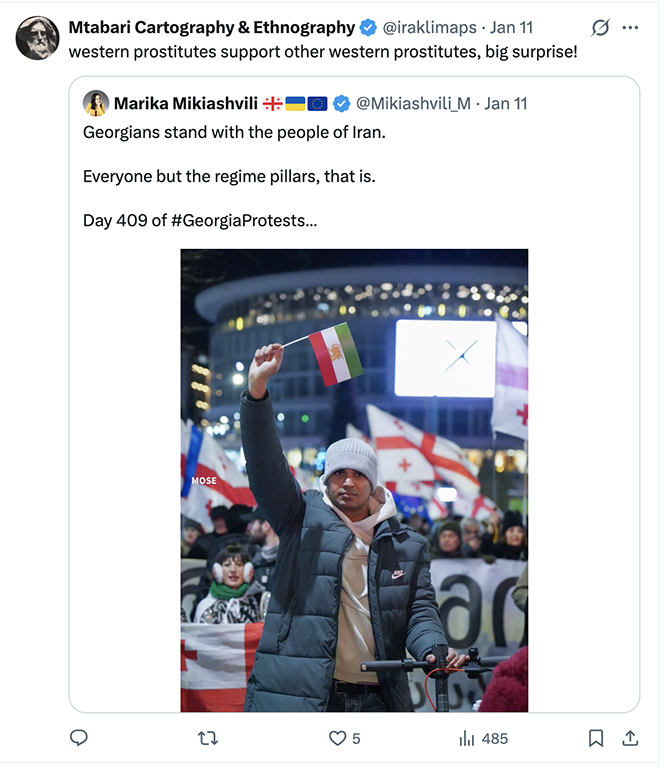
Task: Reply to the tweet via speech bubble
Action: click(79, 738)
